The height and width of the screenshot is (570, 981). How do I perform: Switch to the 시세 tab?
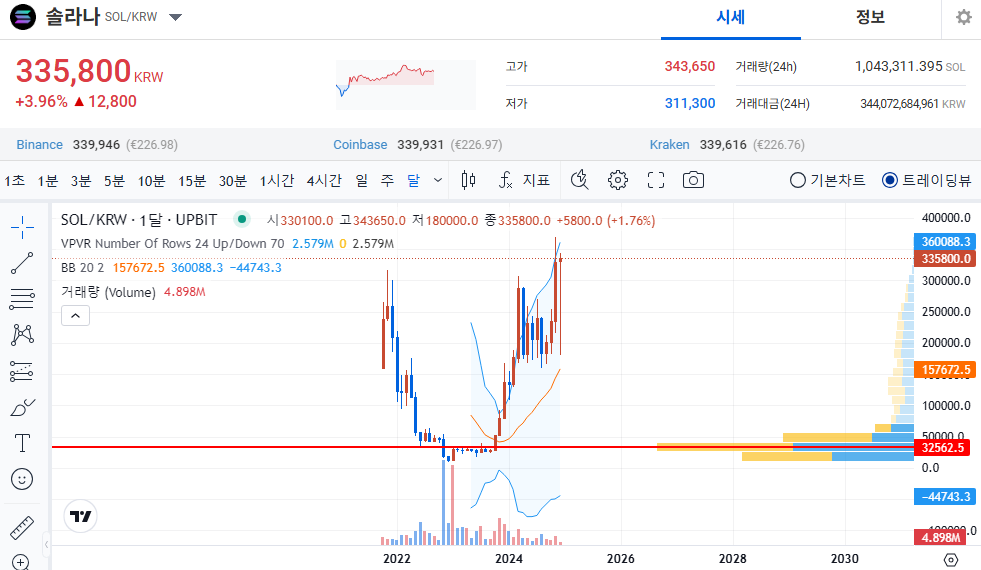[x=731, y=18]
